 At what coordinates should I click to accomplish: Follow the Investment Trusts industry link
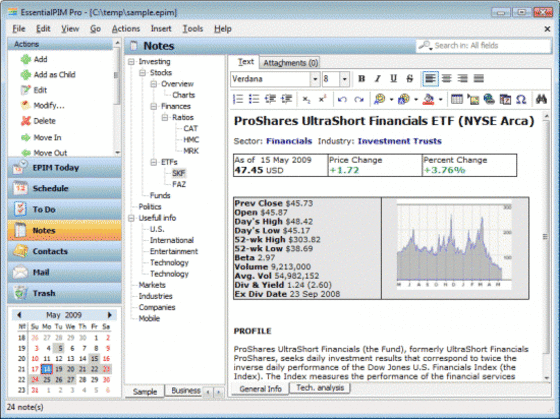[400, 141]
